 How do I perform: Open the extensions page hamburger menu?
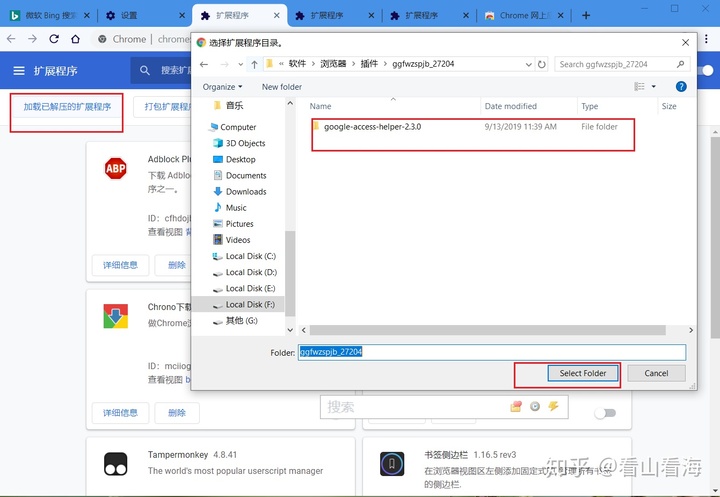click(19, 71)
